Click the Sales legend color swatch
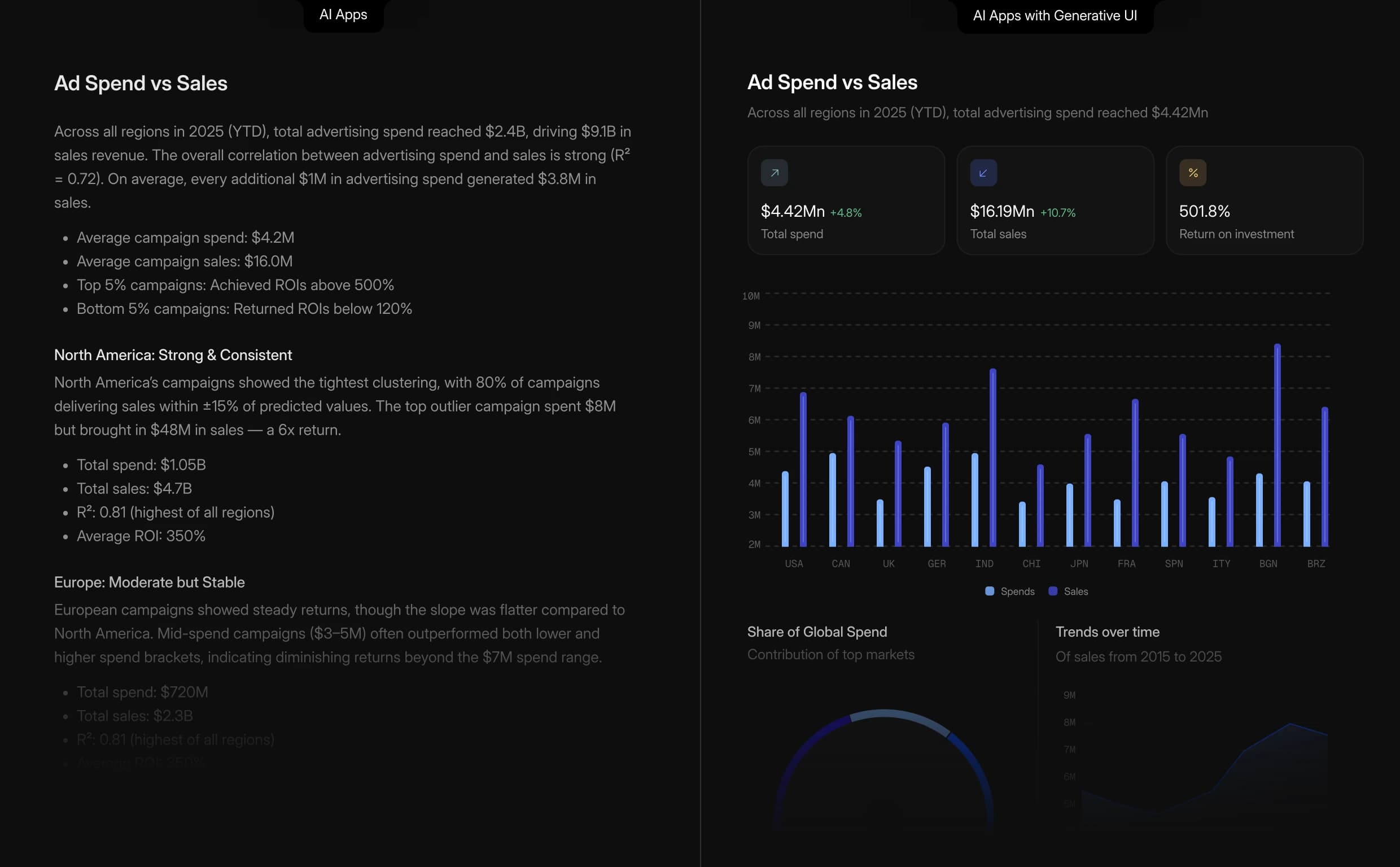The height and width of the screenshot is (867, 1400). coord(1053,591)
